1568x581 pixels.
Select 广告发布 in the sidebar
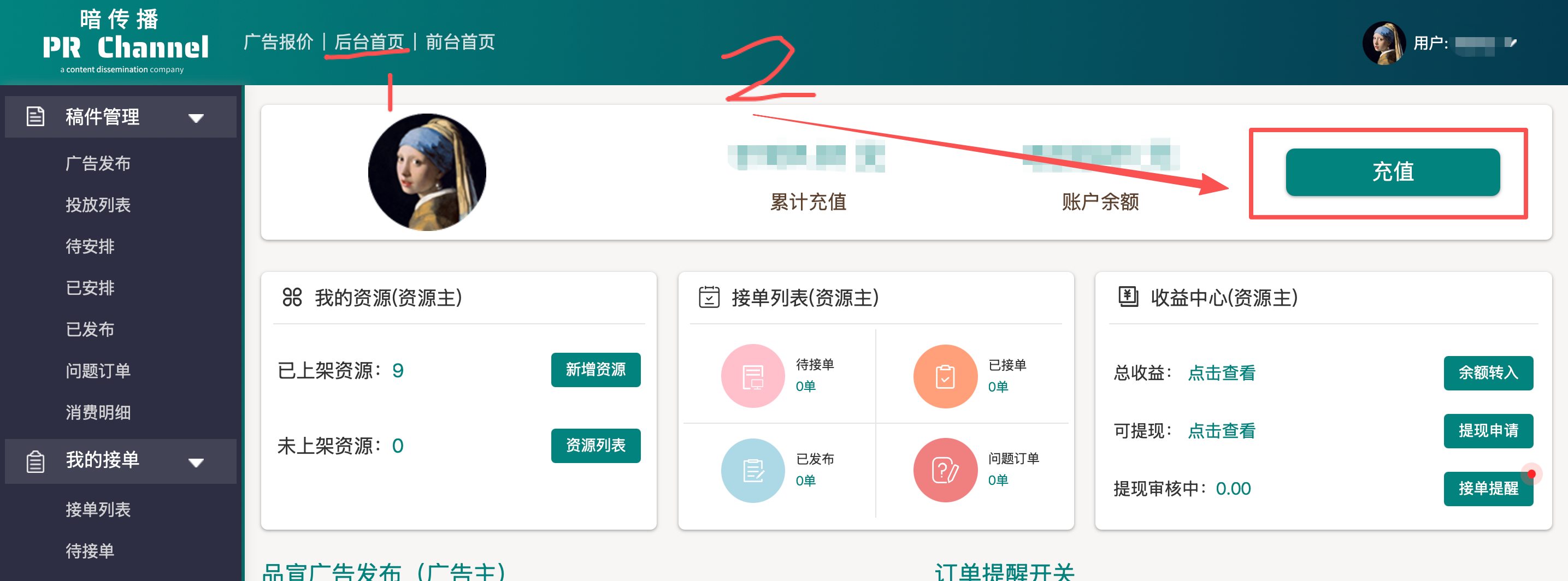98,163
